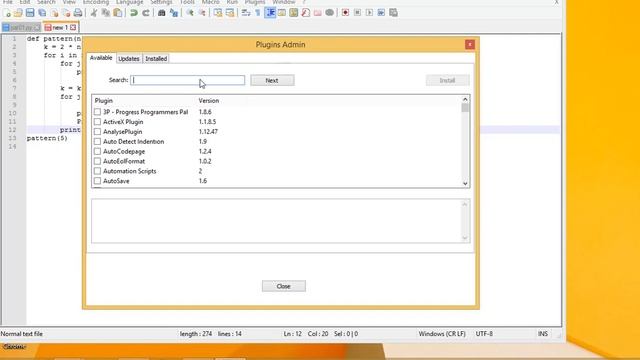Viewport: 640px width, 360px height.
Task: Check the AutoSave plugin checkbox
Action: (97, 180)
